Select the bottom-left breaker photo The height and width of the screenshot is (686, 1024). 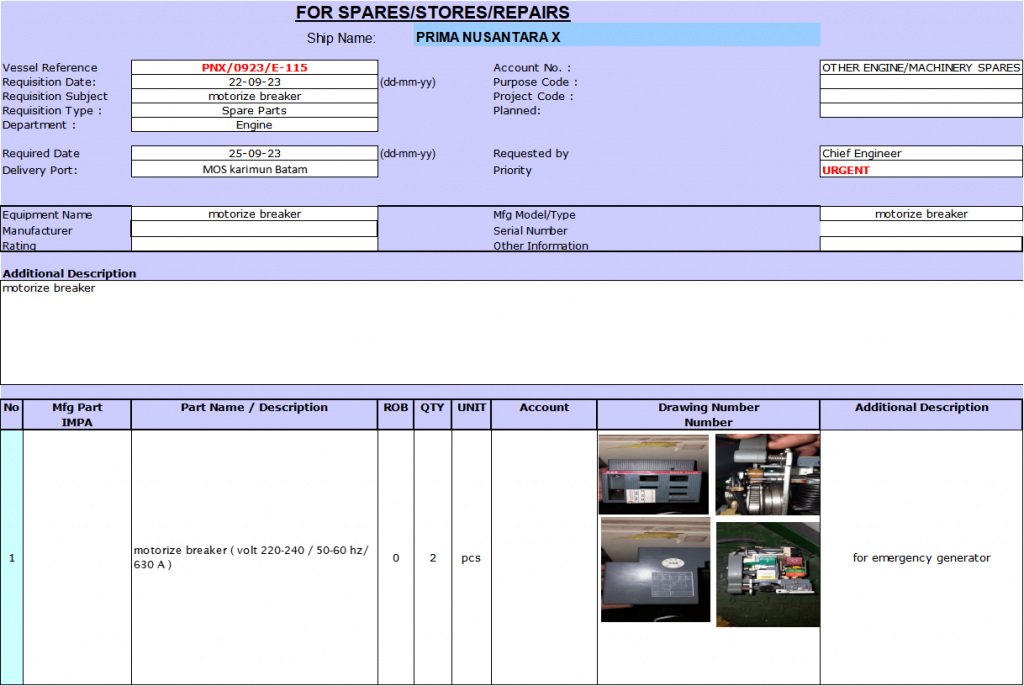tap(655, 569)
